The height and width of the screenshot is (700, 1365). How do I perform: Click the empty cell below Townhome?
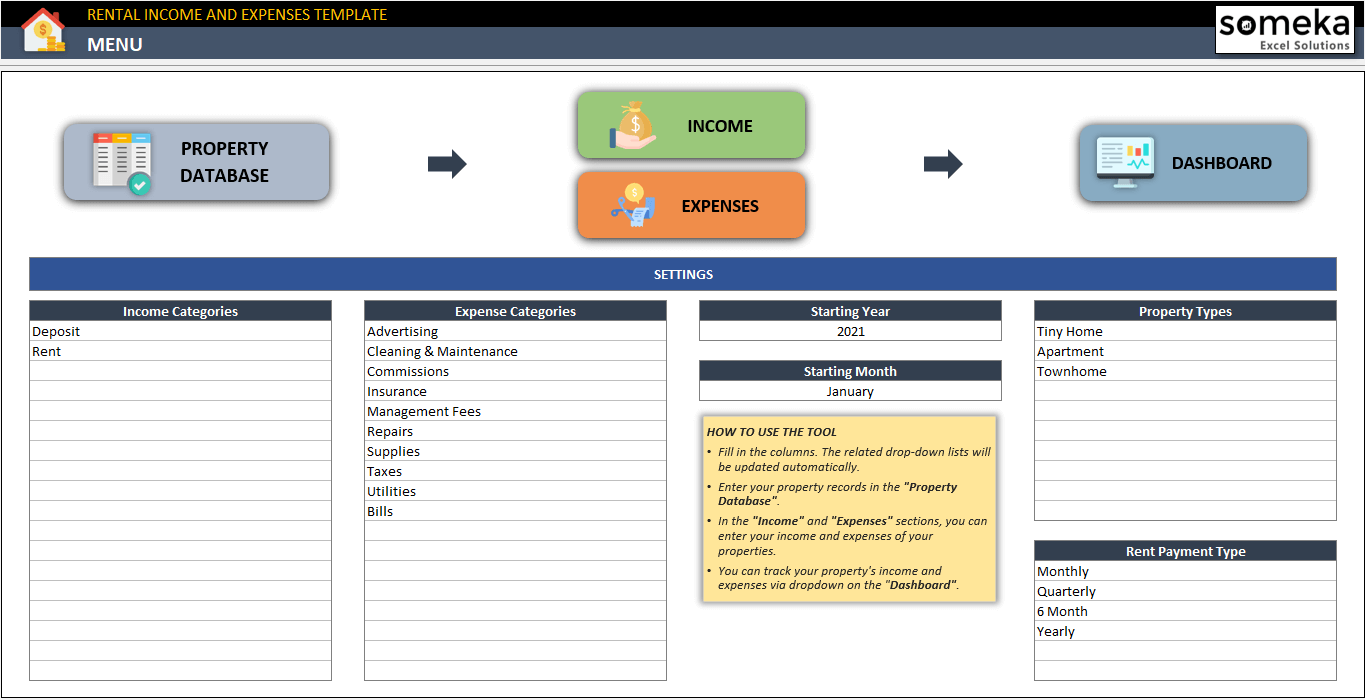(x=1185, y=391)
